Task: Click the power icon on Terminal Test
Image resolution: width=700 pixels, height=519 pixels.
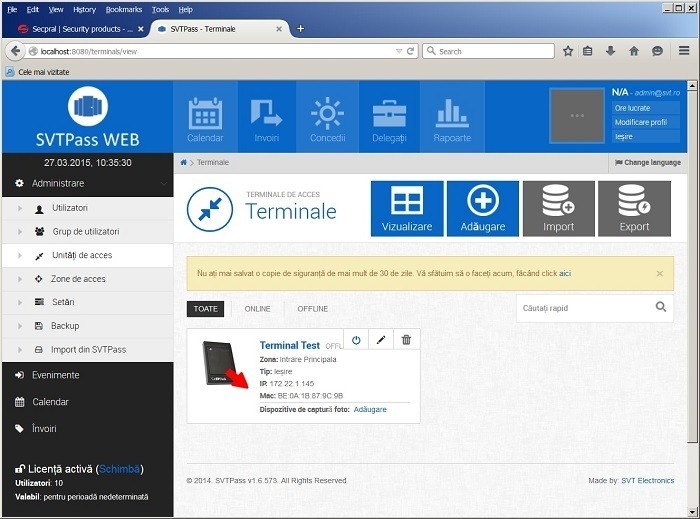Action: 357,340
